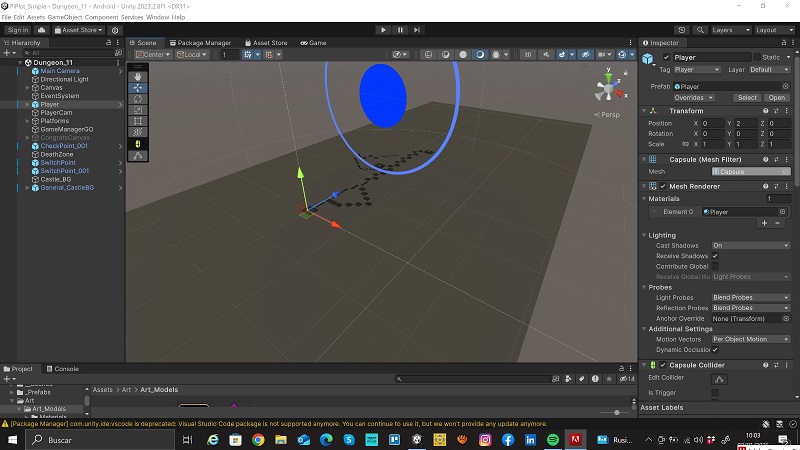Select the Rect transform tool
This screenshot has width=800, height=450.
click(138, 121)
